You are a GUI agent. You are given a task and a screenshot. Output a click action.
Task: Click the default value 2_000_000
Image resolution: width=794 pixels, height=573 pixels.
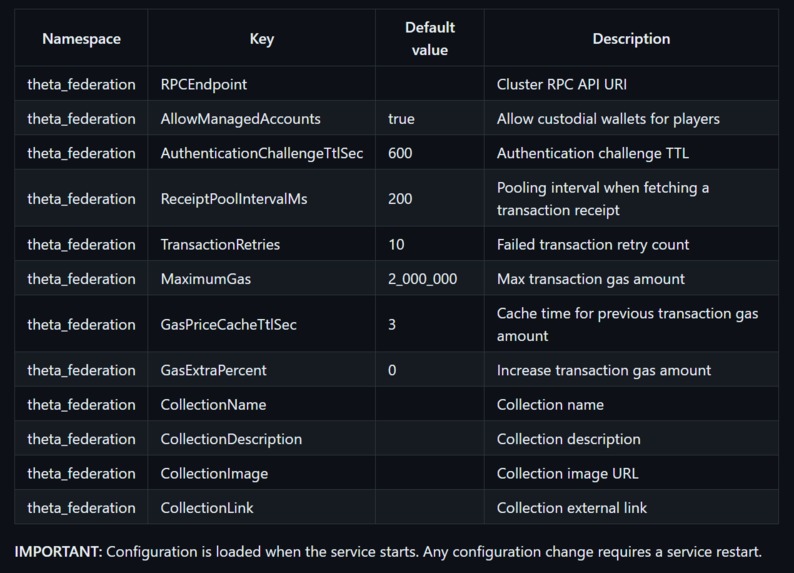click(x=422, y=278)
